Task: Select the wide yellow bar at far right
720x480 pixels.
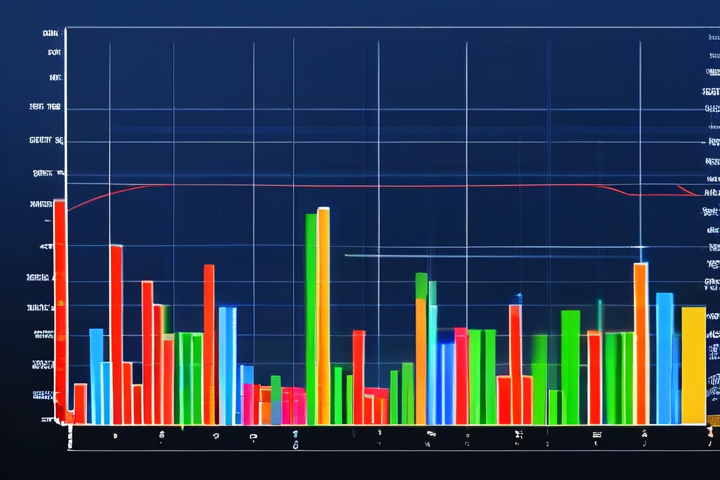Action: (x=693, y=365)
